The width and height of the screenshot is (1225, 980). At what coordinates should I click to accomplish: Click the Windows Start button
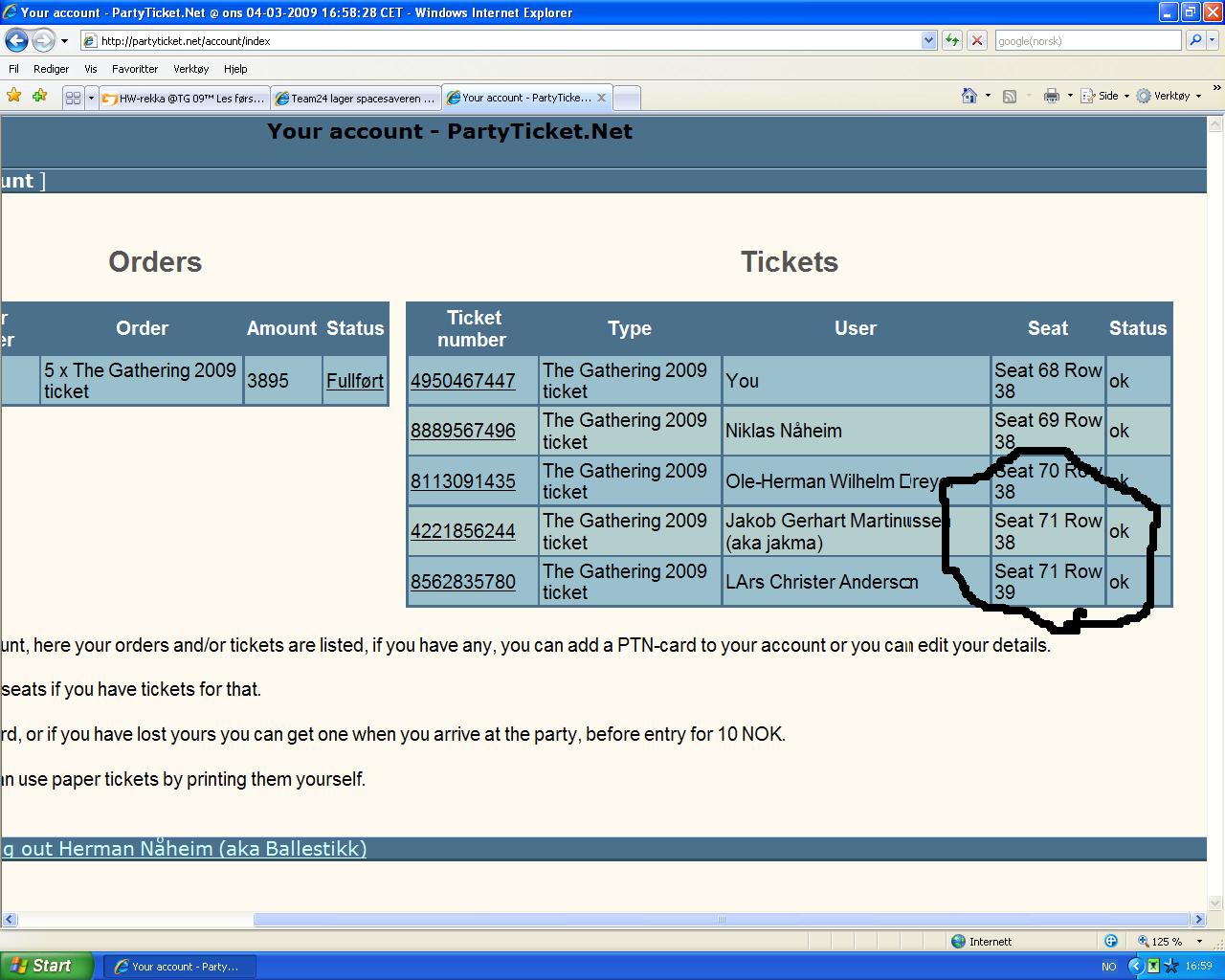click(x=47, y=967)
